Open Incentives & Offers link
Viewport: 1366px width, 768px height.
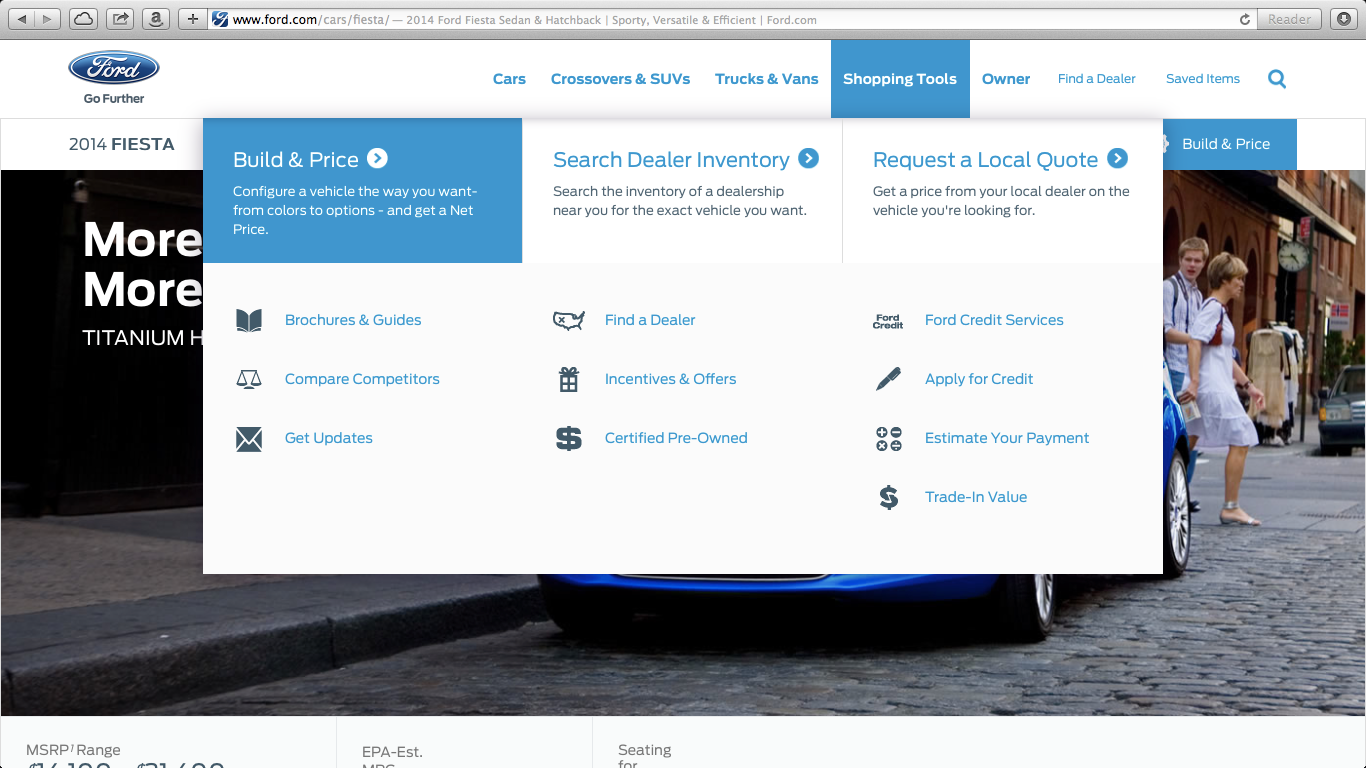tap(670, 379)
